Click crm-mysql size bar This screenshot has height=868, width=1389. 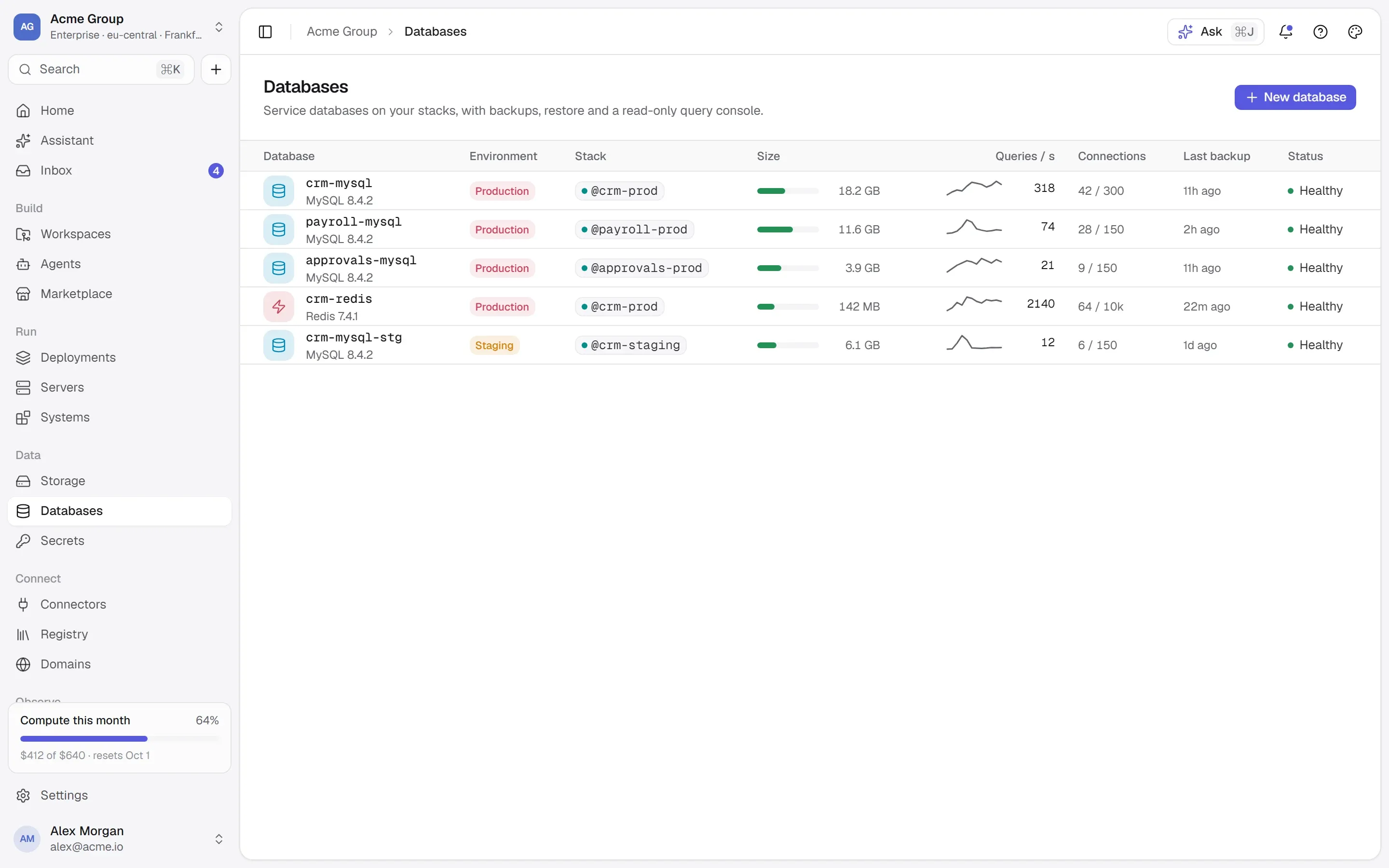pyautogui.click(x=788, y=190)
